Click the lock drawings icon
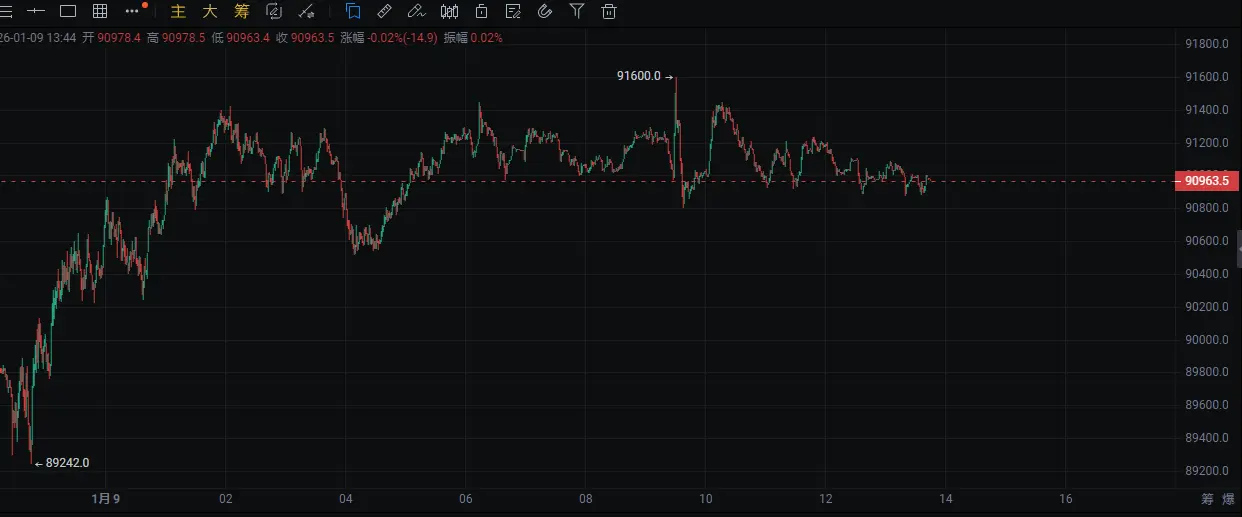 [x=481, y=12]
